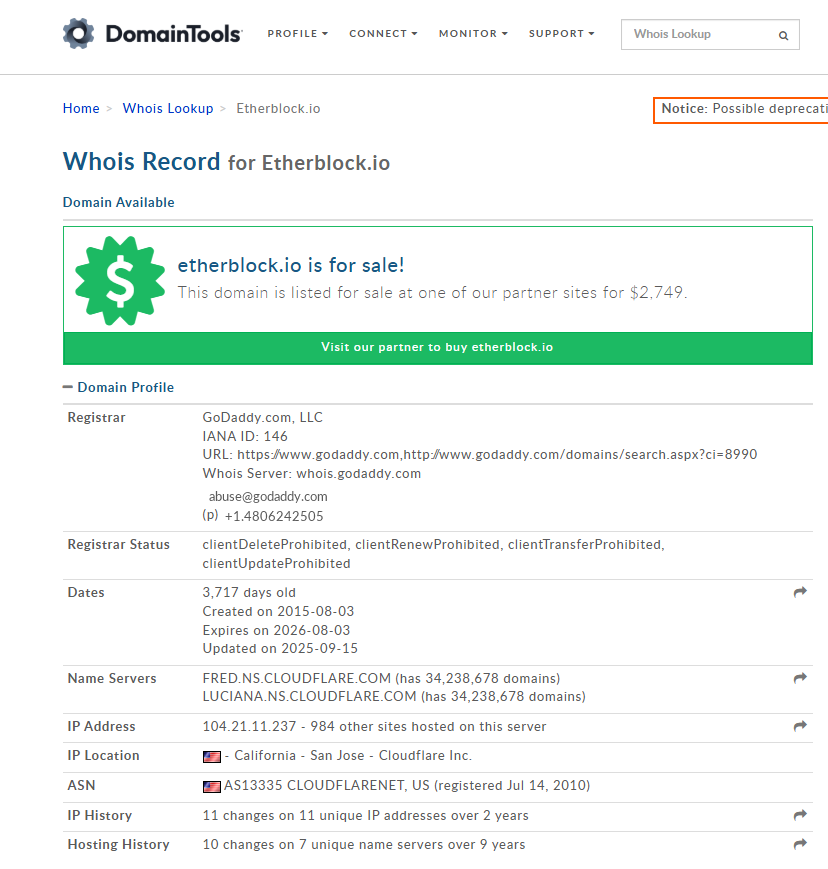Screen dimensions: 828x869
Task: Click the 'Expires on 2026-08-03' date
Action: (277, 630)
